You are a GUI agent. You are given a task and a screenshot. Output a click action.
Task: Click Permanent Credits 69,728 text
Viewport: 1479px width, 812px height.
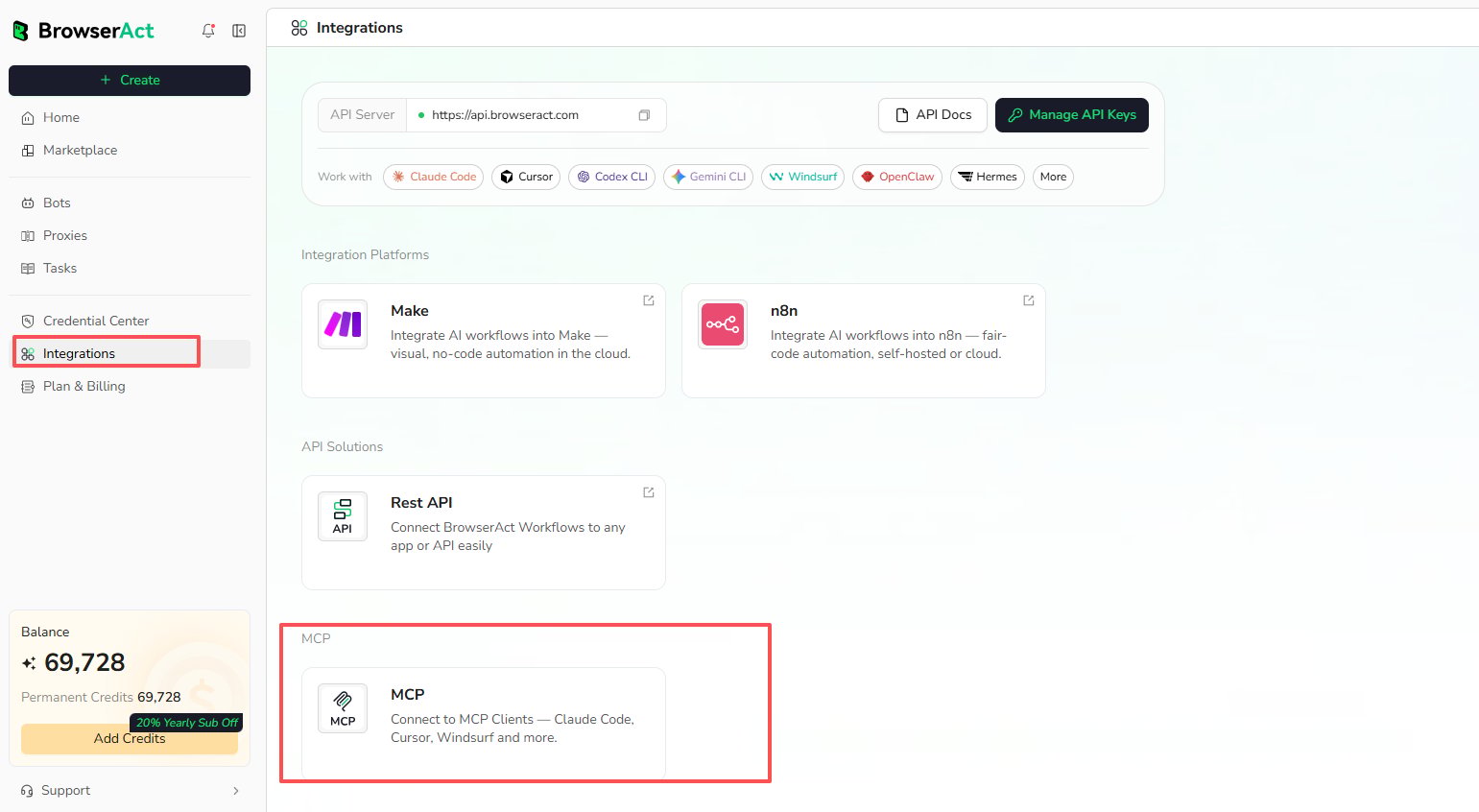[x=101, y=697]
